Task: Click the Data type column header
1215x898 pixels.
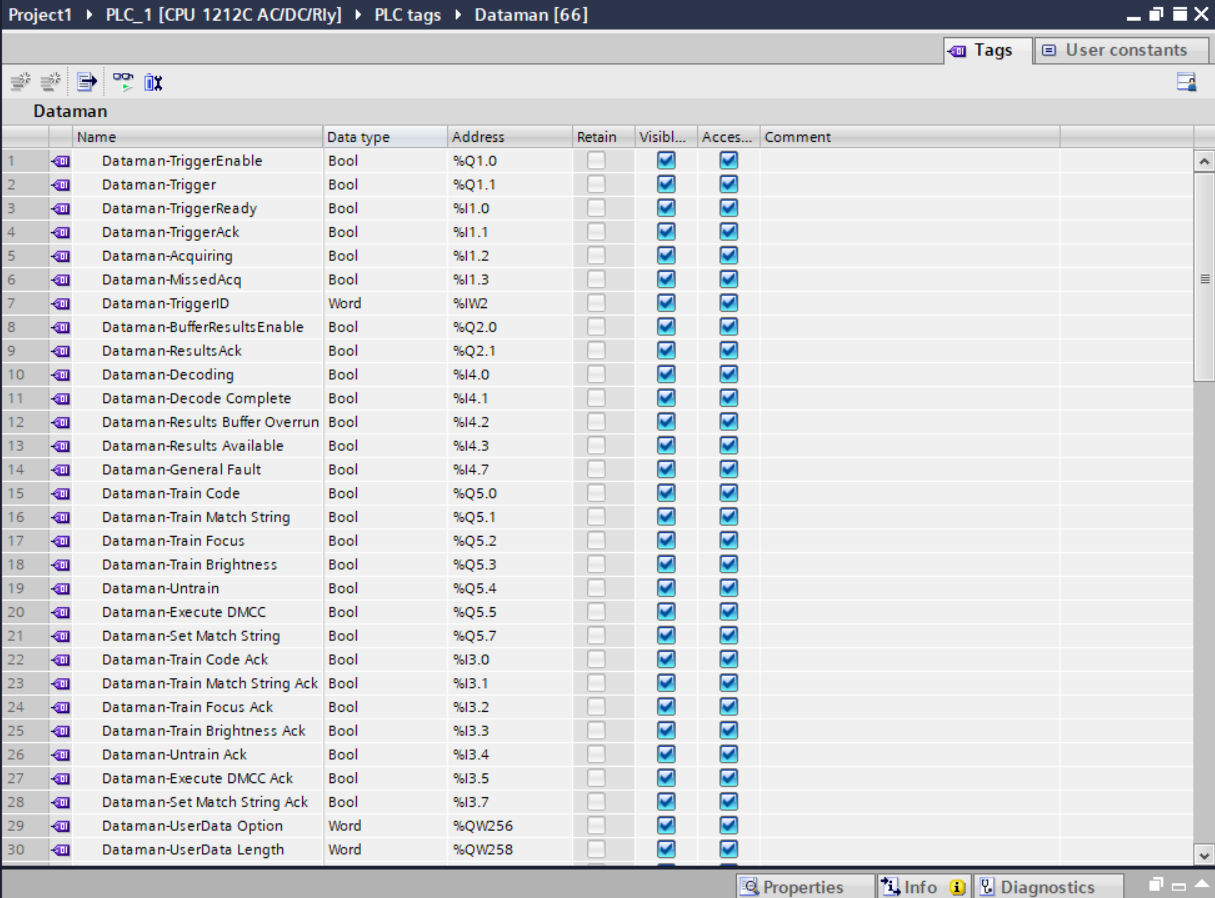Action: 385,137
